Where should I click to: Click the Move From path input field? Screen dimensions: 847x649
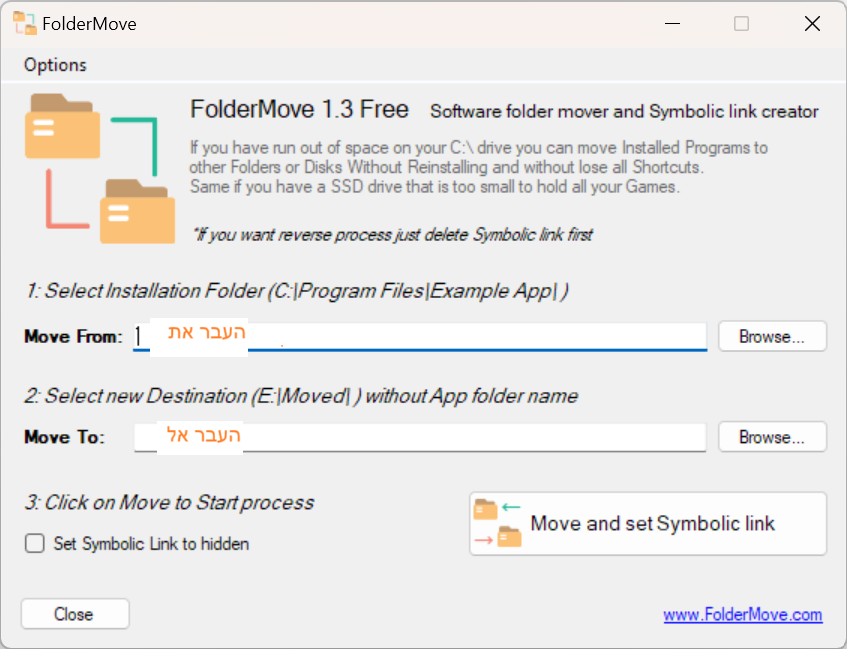point(420,337)
